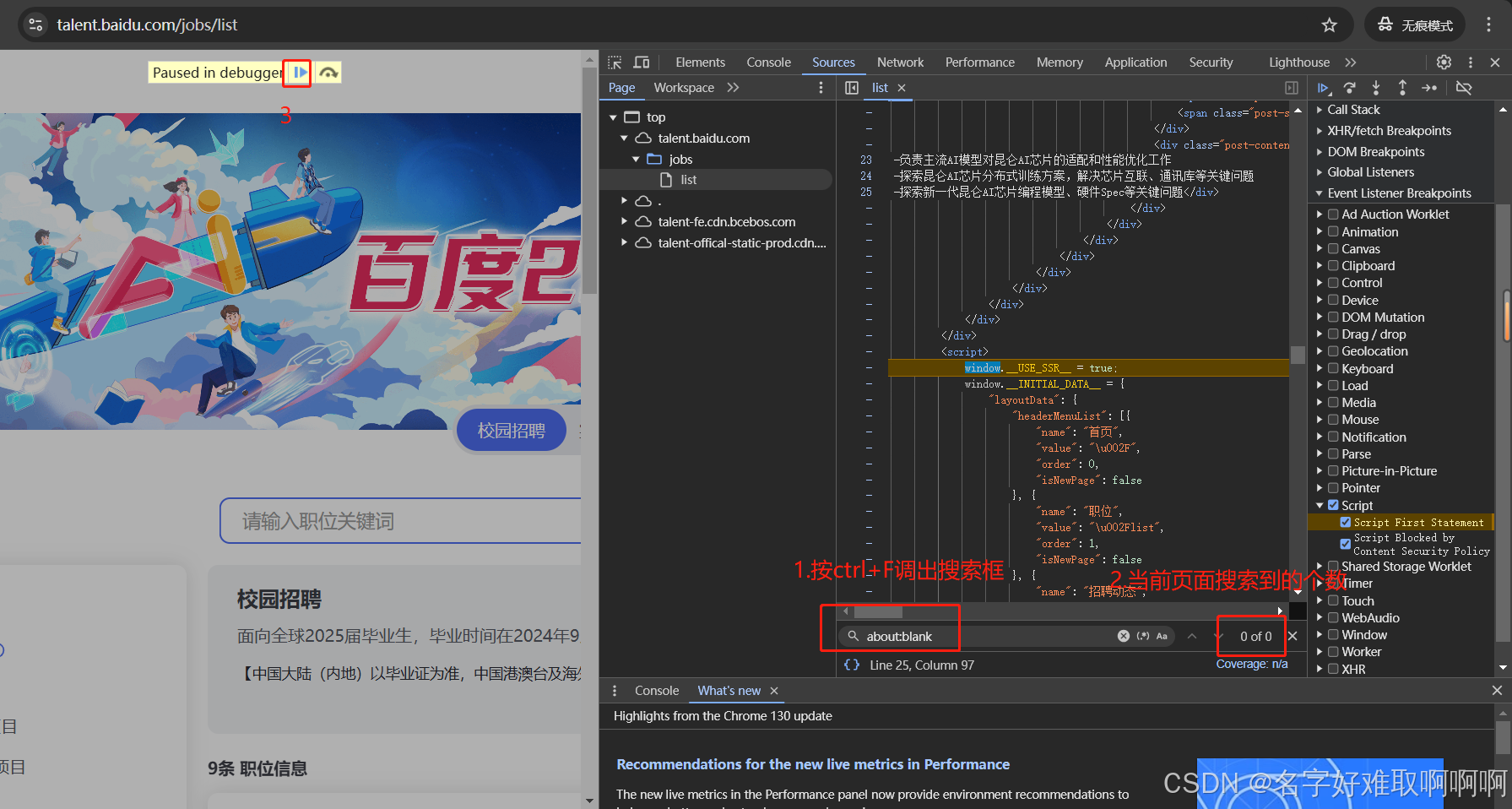
Task: Expand the Call Stack section
Action: coord(1353,110)
